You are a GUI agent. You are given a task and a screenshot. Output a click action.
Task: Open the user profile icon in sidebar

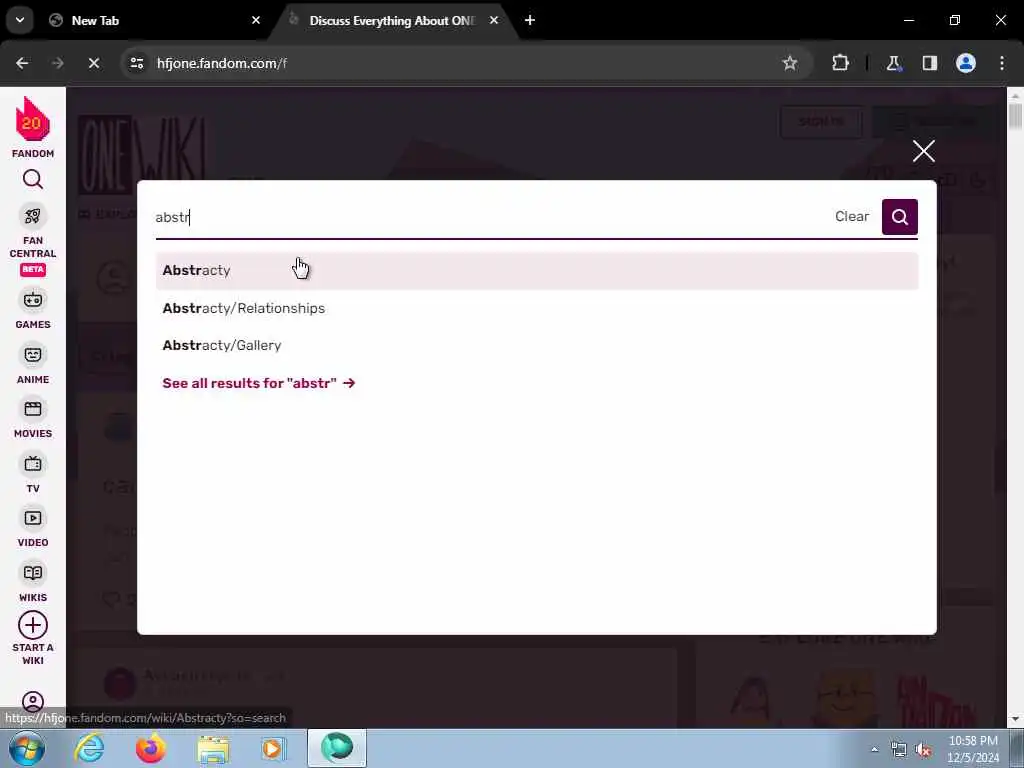pos(33,701)
